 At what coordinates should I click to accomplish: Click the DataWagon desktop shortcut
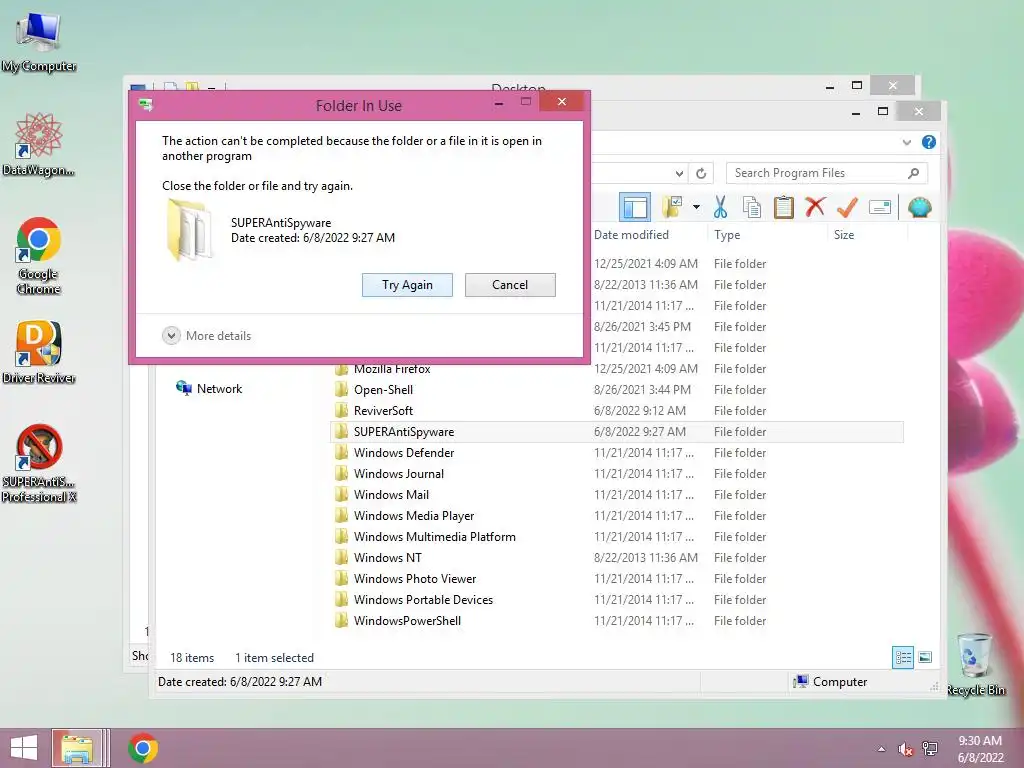point(39,144)
